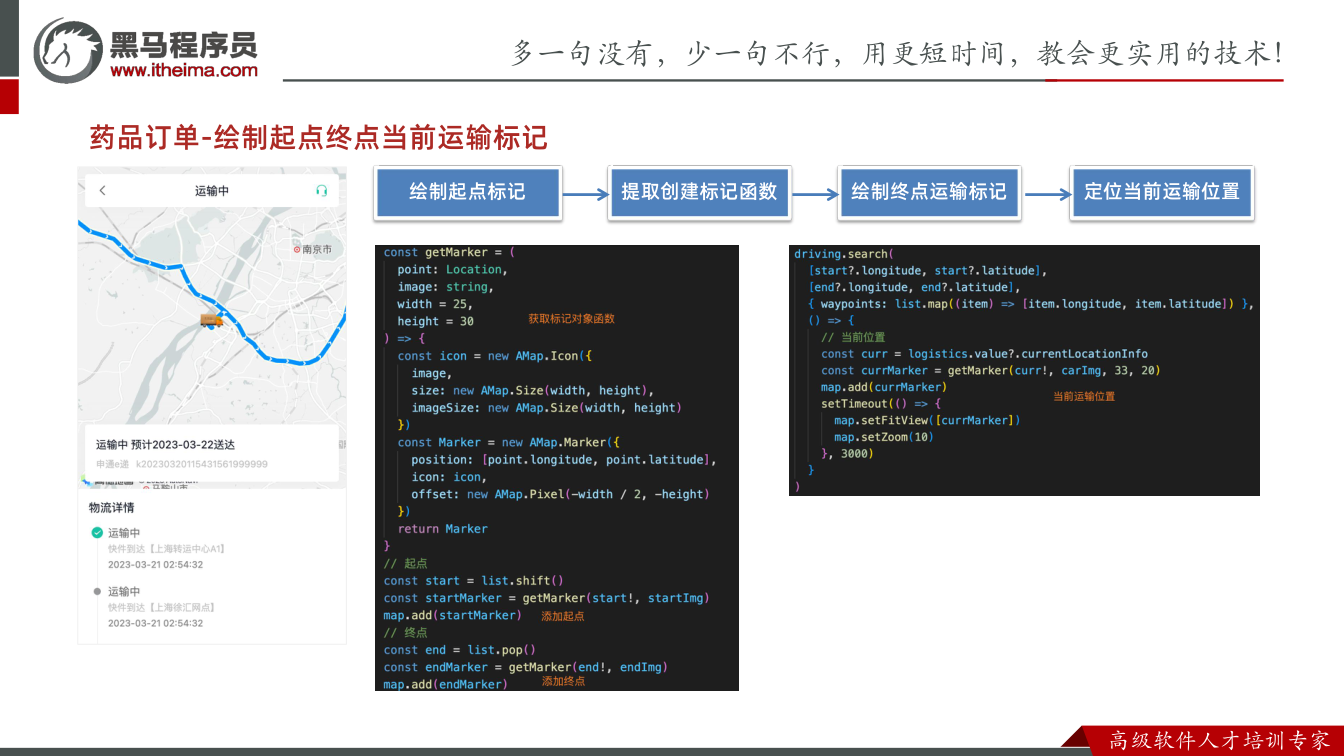This screenshot has height=756, width=1344.
Task: Click the code line const getMarker = (
Action: click(x=449, y=252)
